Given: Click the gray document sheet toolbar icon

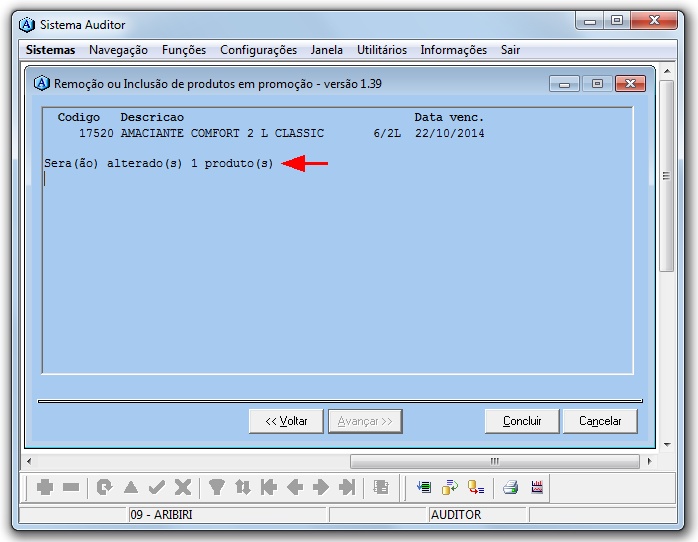Looking at the screenshot, I should (x=381, y=487).
